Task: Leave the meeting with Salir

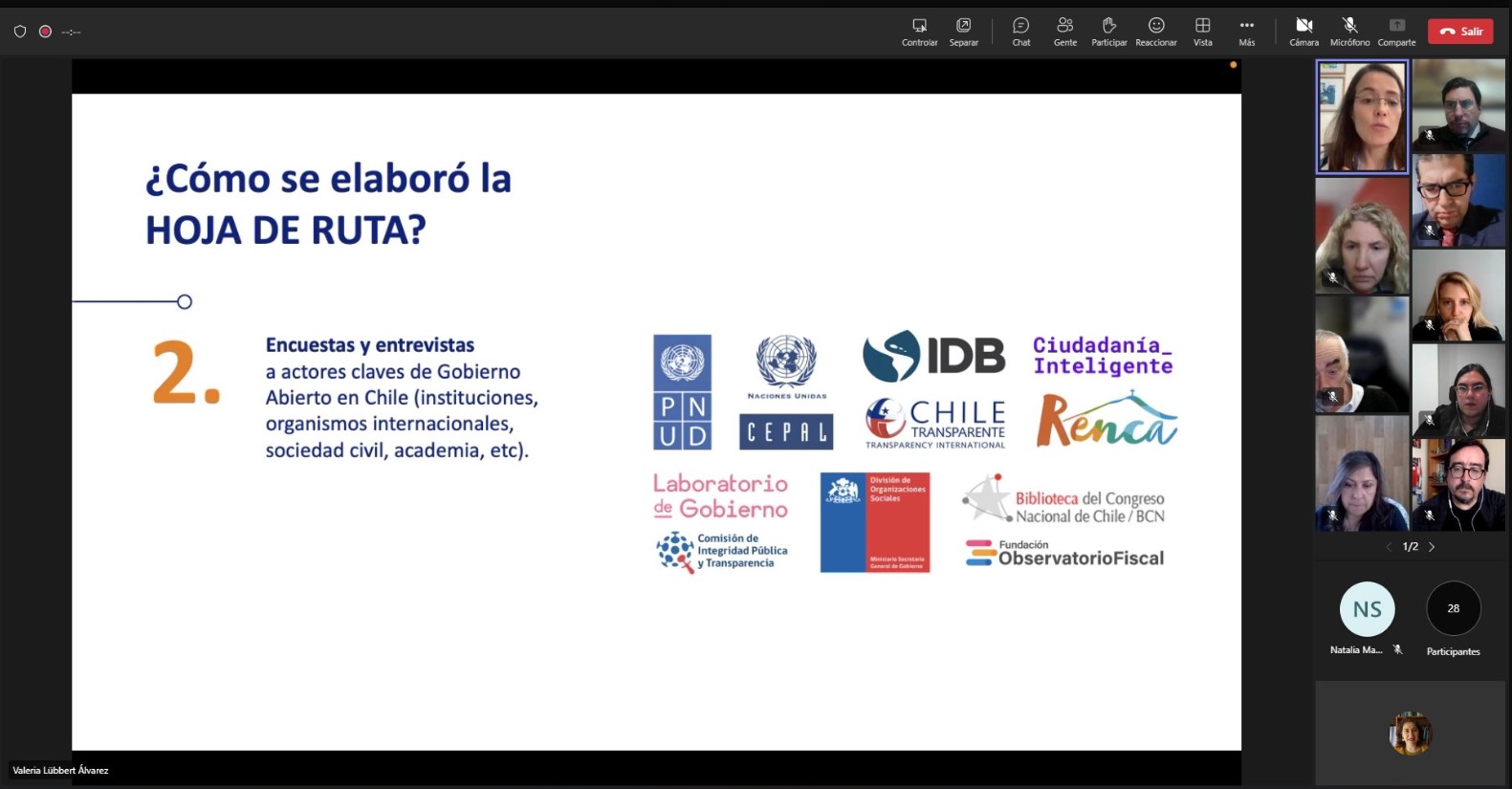Action: [1460, 32]
